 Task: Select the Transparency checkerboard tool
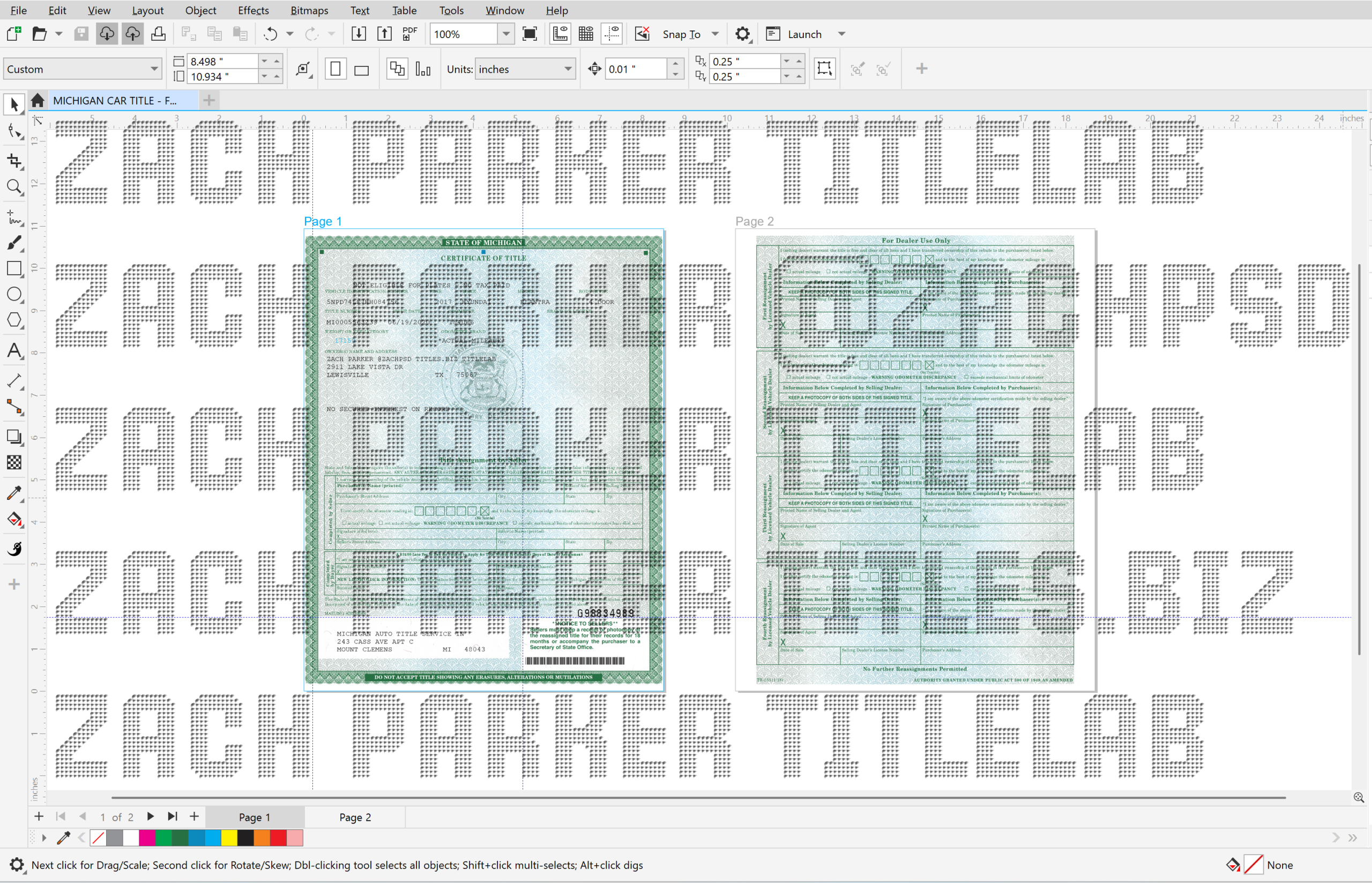tap(14, 462)
